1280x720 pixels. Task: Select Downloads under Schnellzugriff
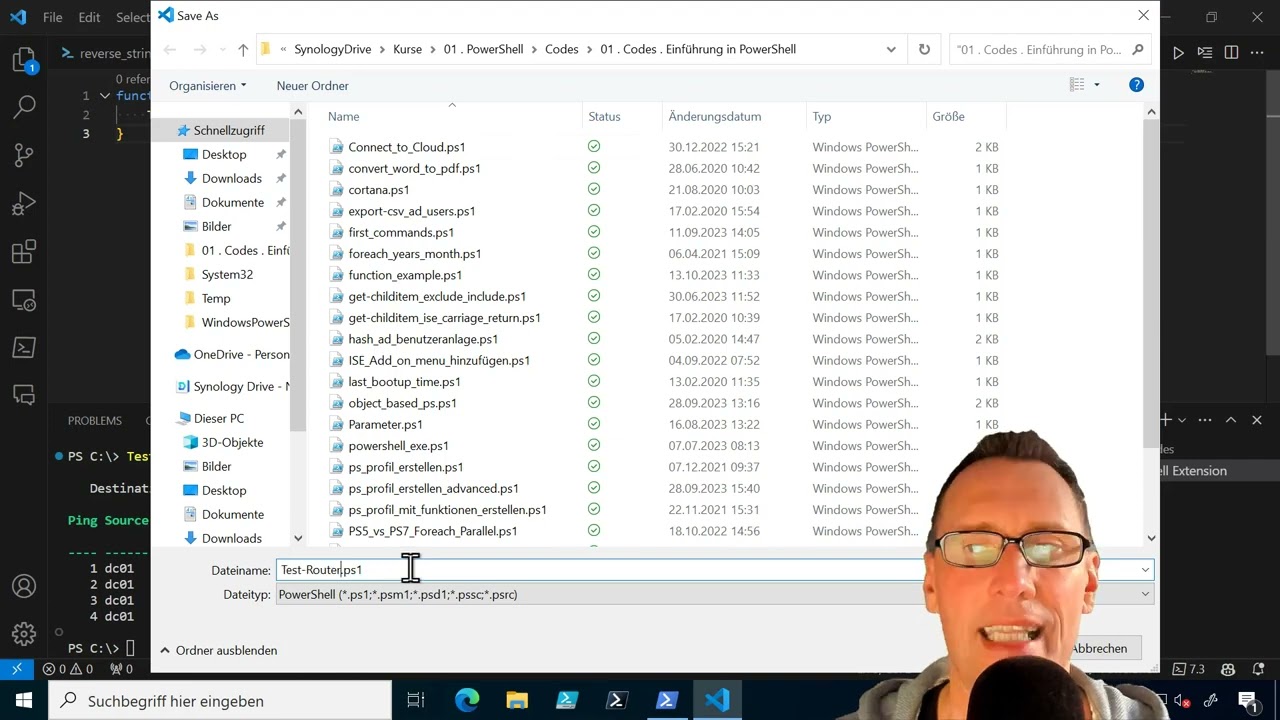coord(232,178)
